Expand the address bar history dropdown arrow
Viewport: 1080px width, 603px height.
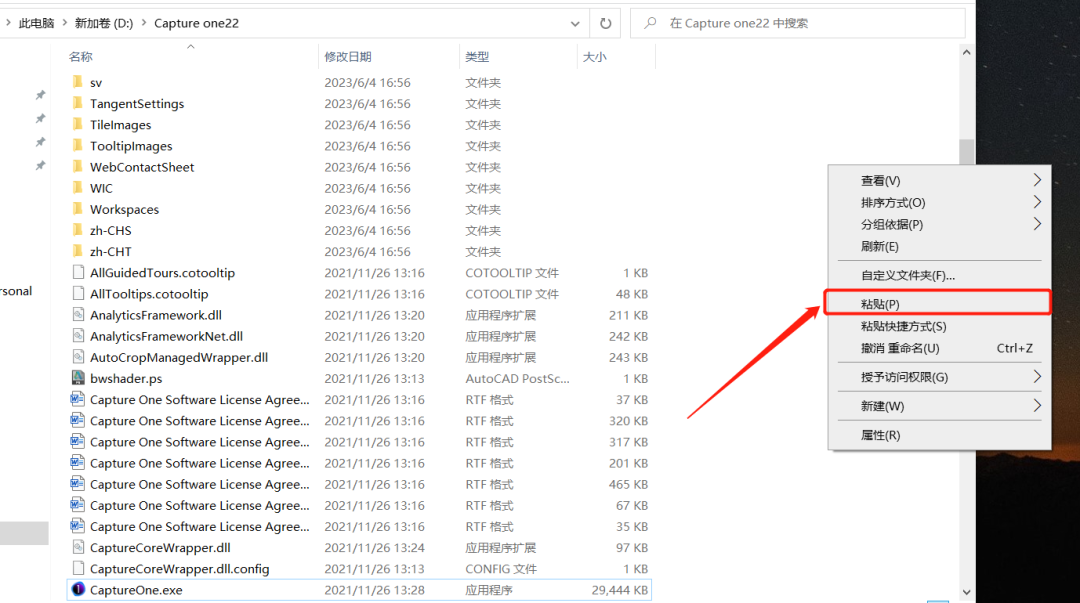575,23
